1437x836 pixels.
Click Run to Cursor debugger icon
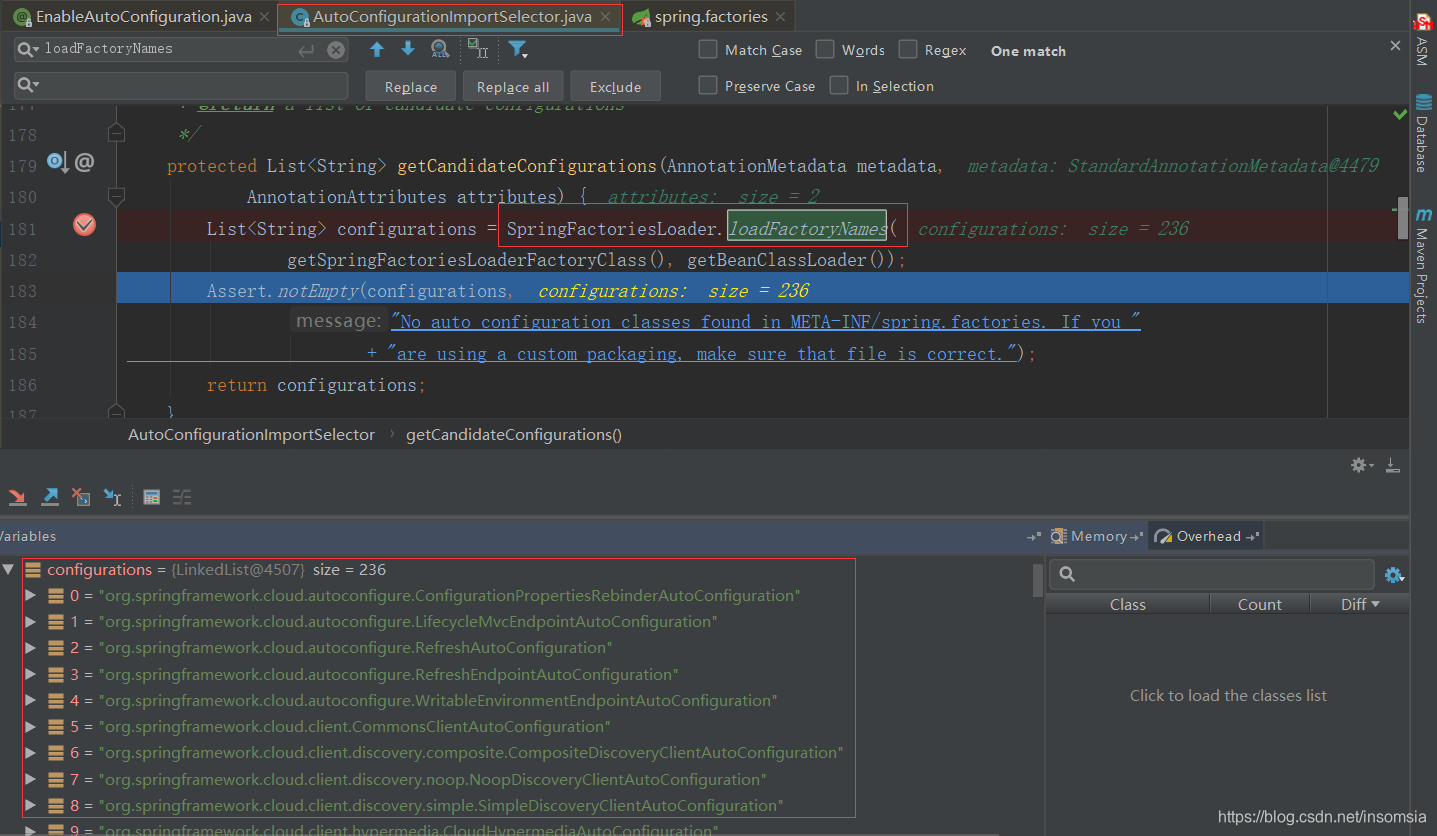(x=113, y=497)
